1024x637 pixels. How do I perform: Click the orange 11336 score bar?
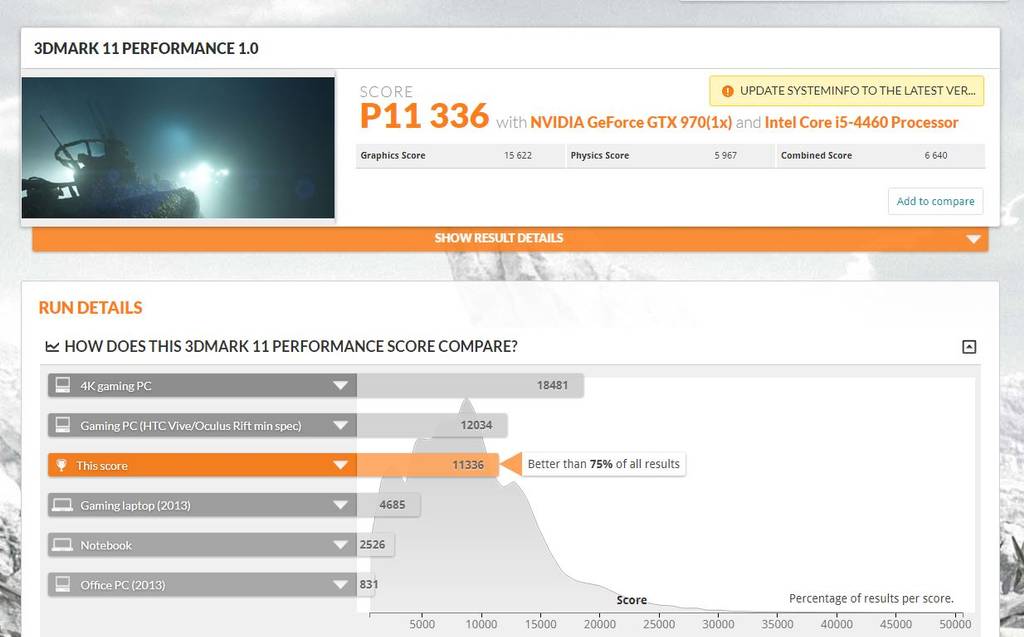click(x=428, y=465)
